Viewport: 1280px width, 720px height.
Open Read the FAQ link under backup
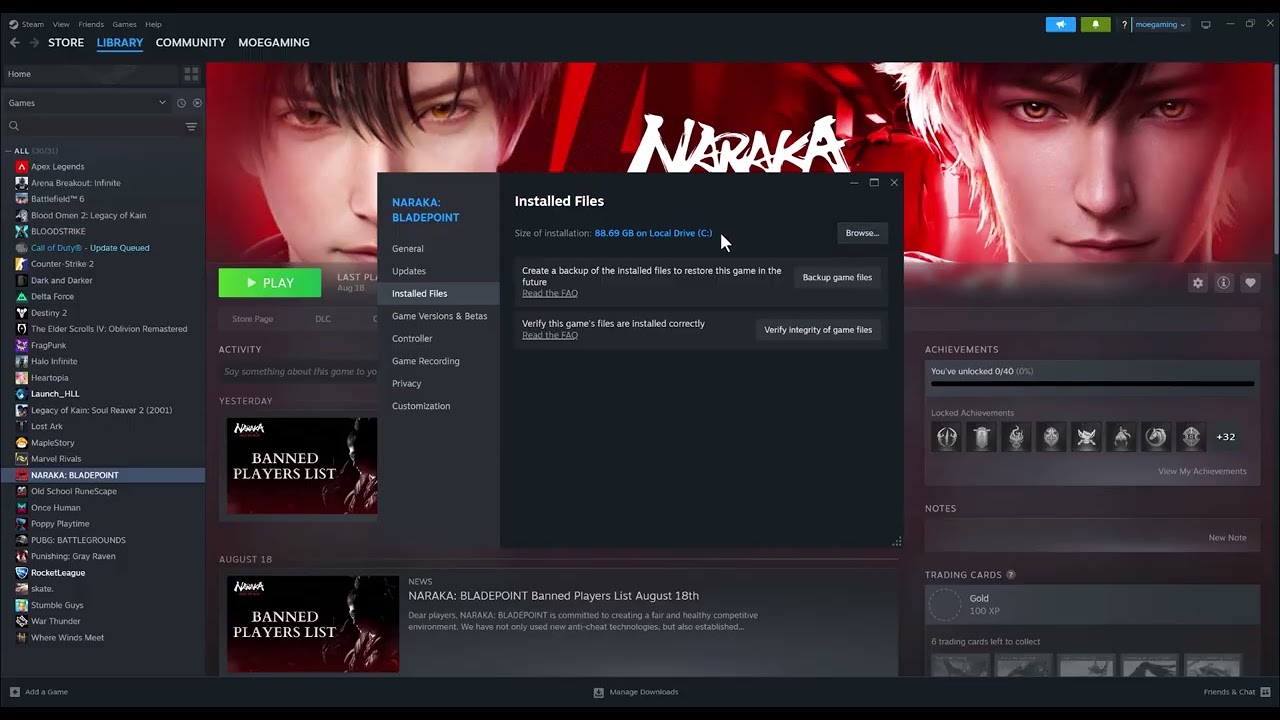550,293
